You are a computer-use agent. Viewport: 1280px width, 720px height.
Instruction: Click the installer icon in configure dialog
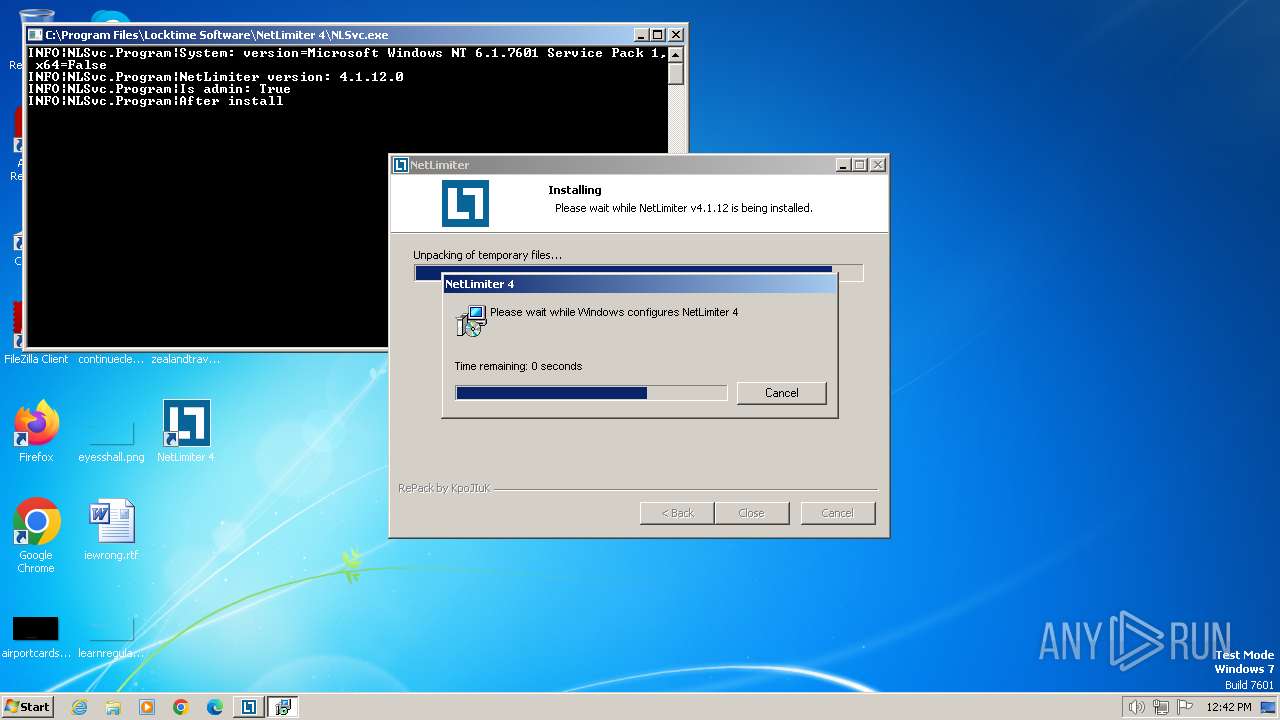(470, 320)
